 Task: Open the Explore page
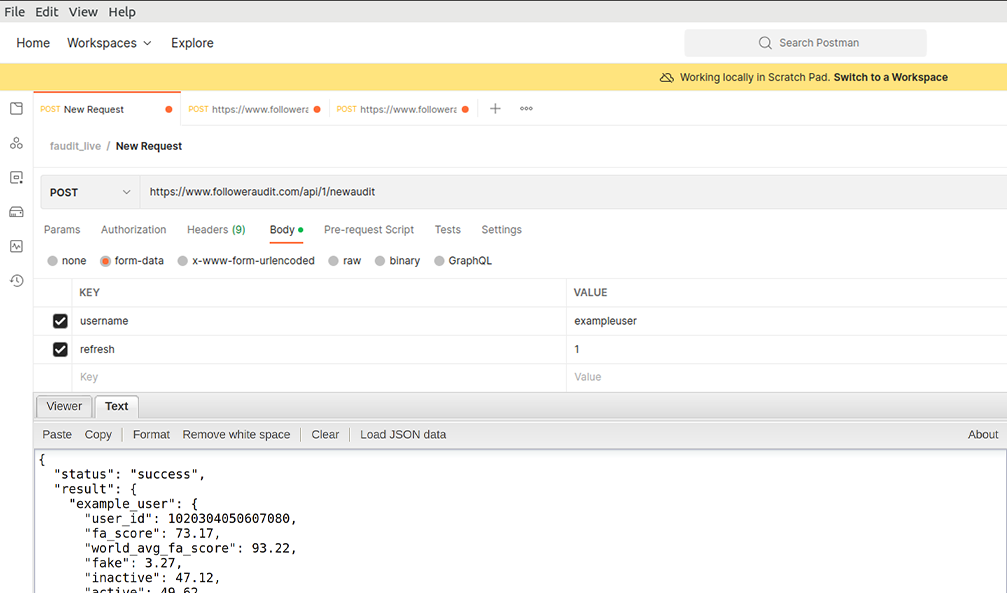192,43
